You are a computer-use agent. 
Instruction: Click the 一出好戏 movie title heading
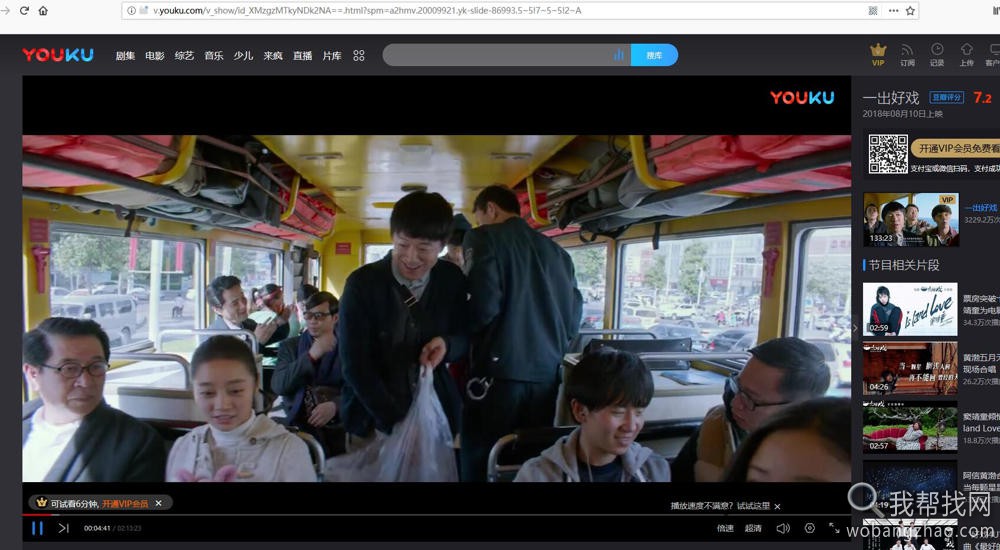(x=891, y=98)
